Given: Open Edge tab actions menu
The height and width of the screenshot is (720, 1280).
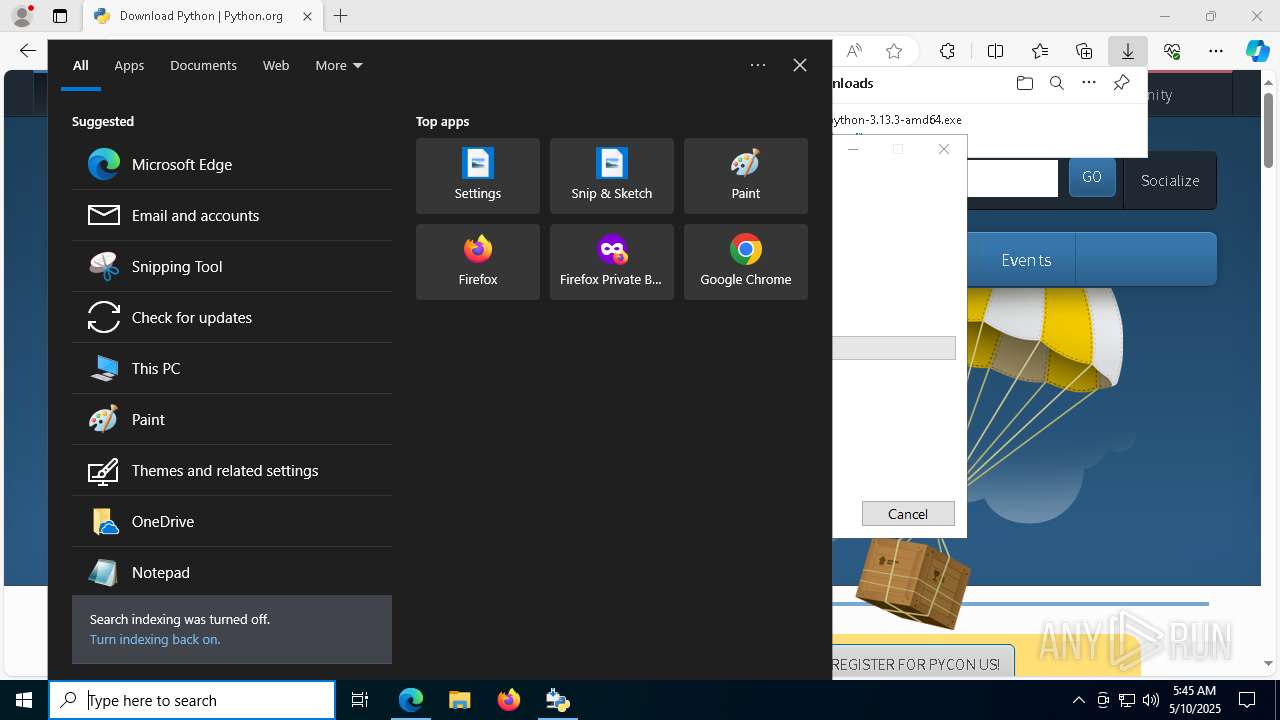Looking at the screenshot, I should point(60,16).
